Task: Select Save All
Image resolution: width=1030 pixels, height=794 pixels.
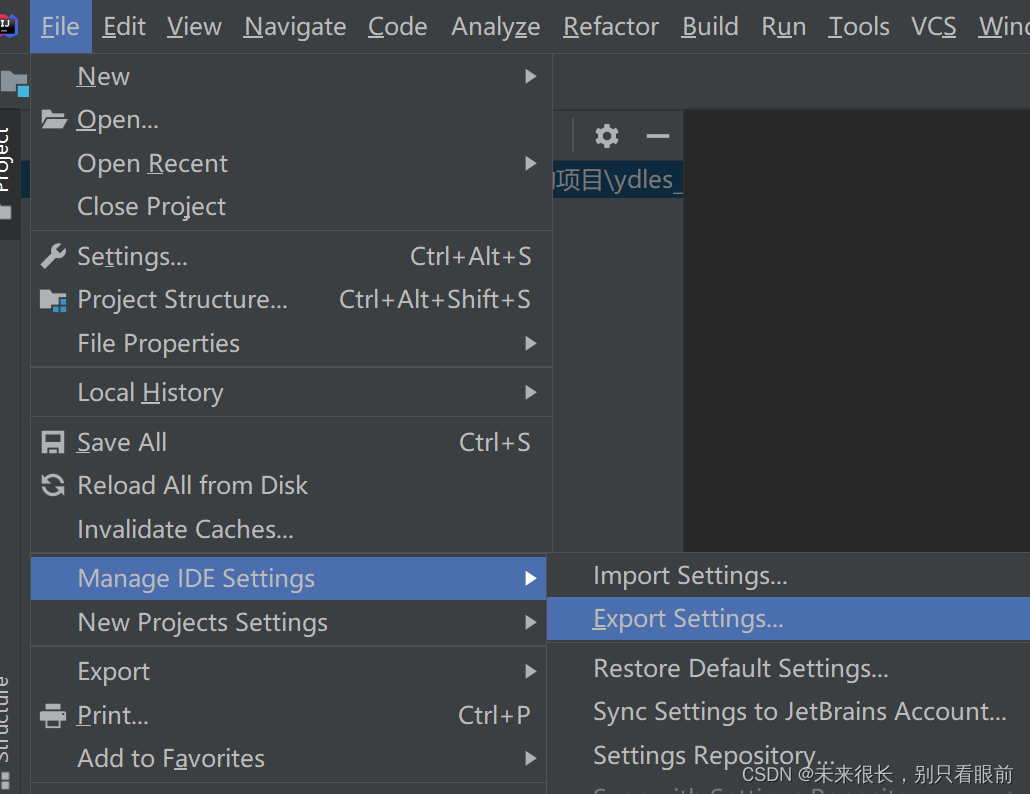Action: click(x=291, y=442)
